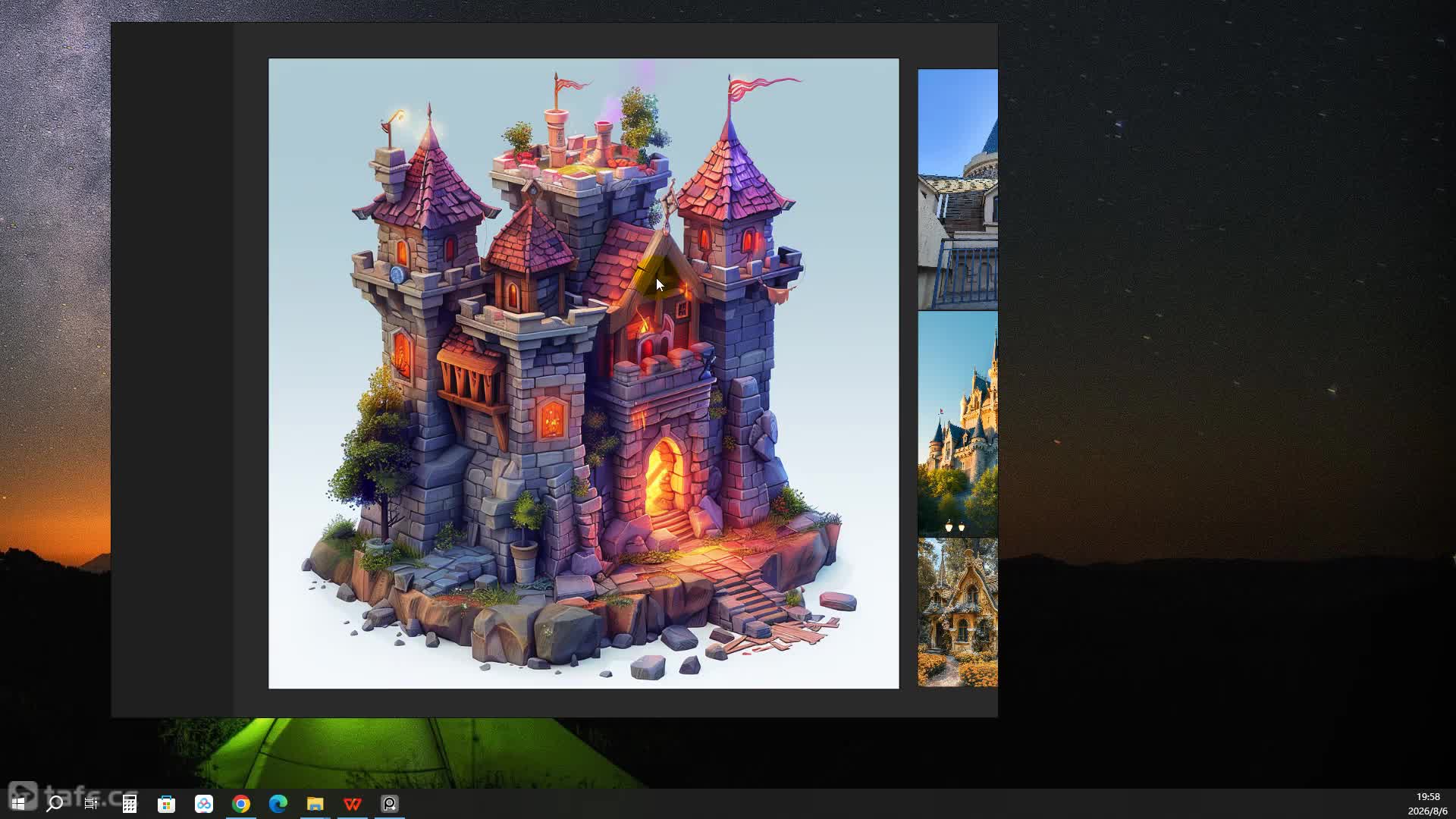
Task: Open Baidu Netdisk cloud app on taskbar
Action: (x=204, y=803)
